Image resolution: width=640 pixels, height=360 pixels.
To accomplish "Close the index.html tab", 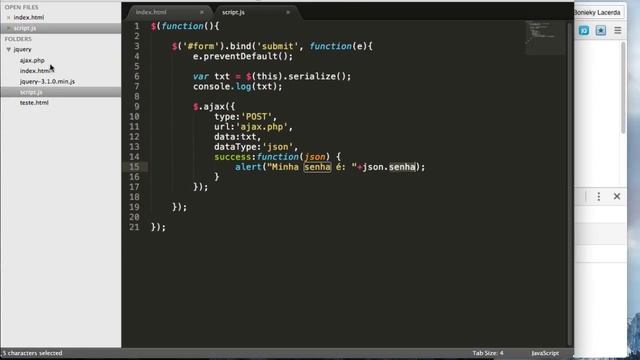I will [202, 12].
